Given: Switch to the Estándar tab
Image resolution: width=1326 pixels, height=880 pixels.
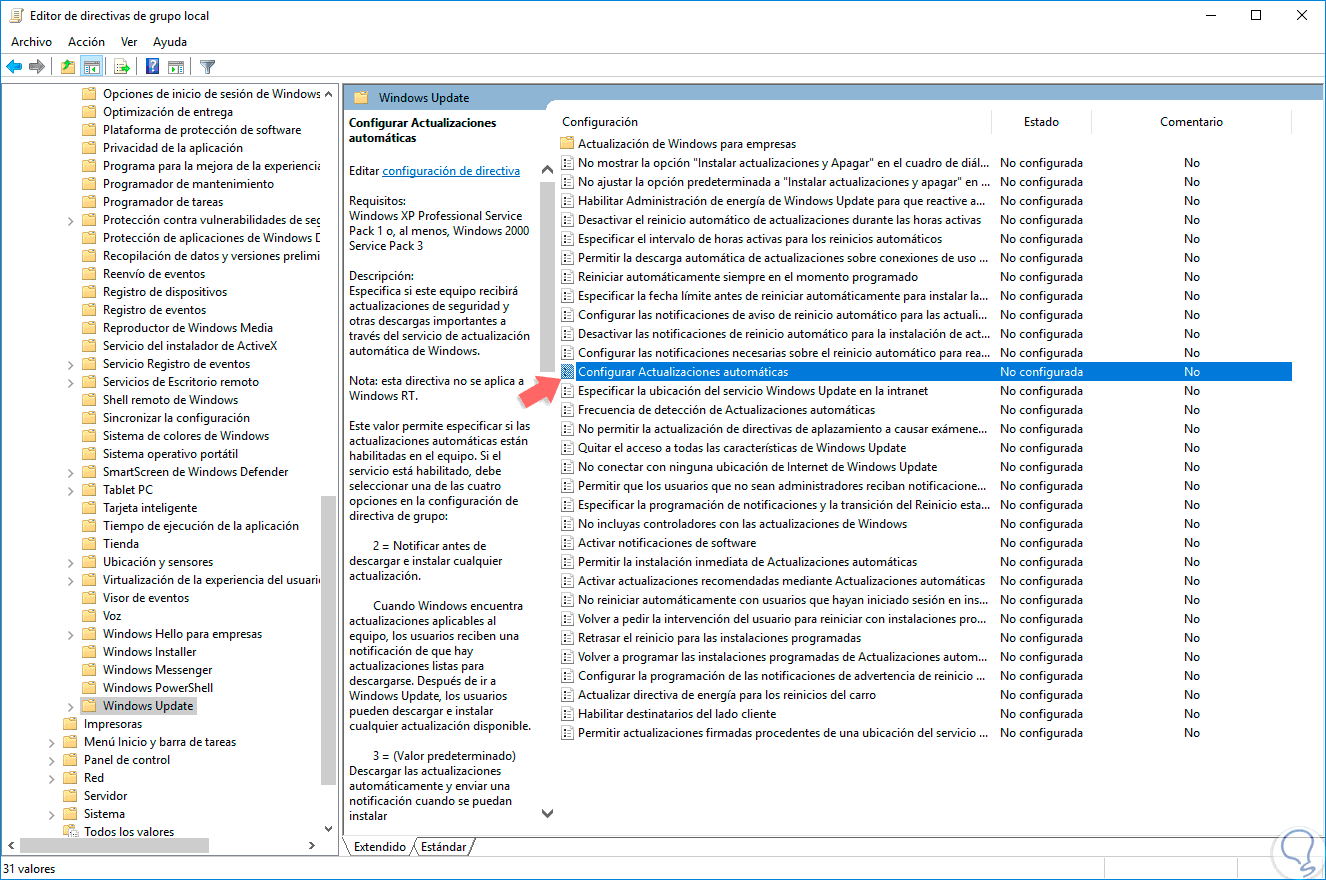Looking at the screenshot, I should click(x=443, y=847).
